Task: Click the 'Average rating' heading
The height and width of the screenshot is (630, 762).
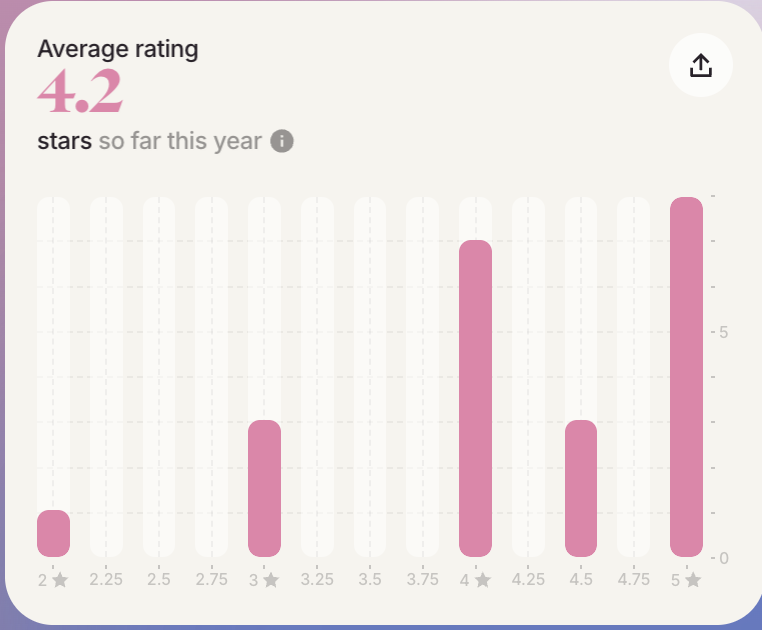Action: [x=118, y=49]
